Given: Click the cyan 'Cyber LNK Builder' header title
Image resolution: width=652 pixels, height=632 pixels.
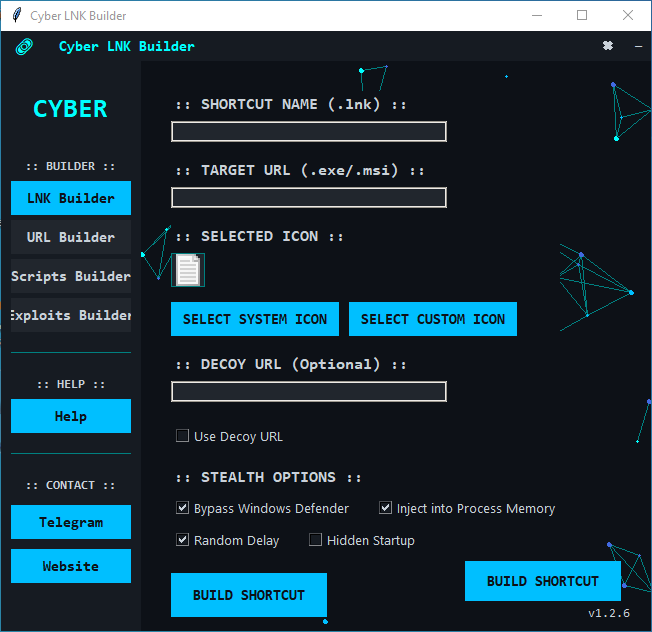Looking at the screenshot, I should [x=126, y=46].
